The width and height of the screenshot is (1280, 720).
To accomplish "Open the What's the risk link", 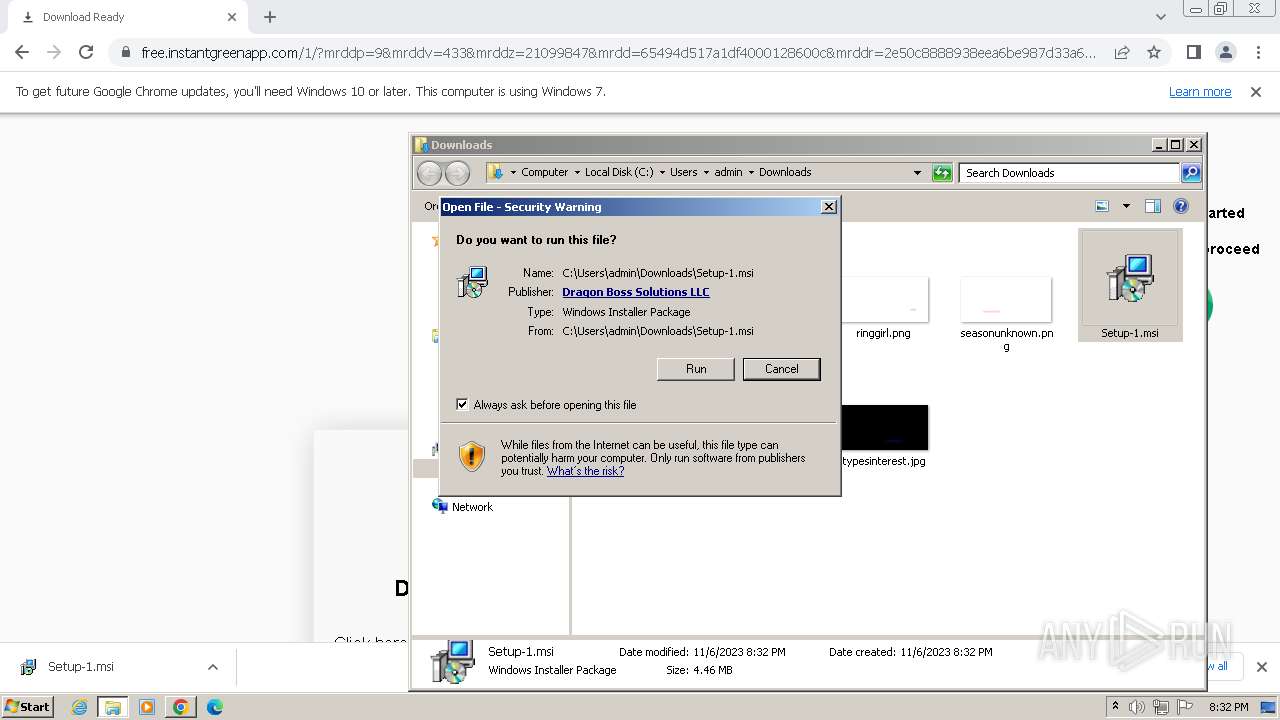I will [x=585, y=471].
